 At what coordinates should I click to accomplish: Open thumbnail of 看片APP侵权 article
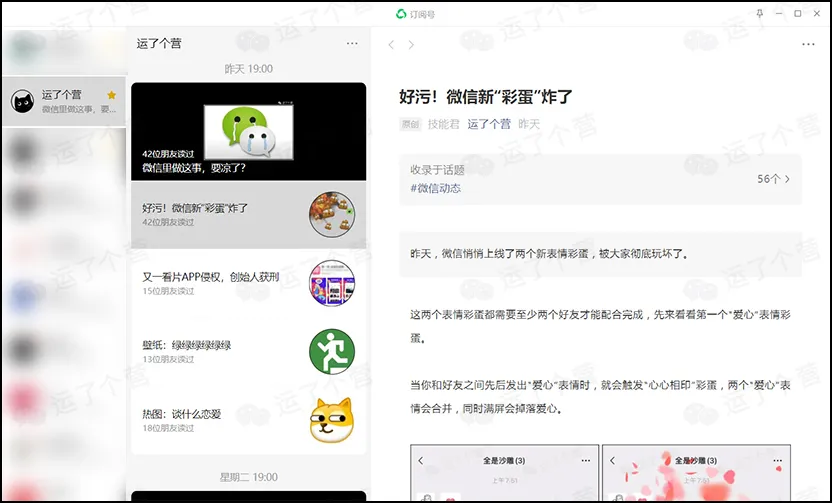pyautogui.click(x=332, y=283)
